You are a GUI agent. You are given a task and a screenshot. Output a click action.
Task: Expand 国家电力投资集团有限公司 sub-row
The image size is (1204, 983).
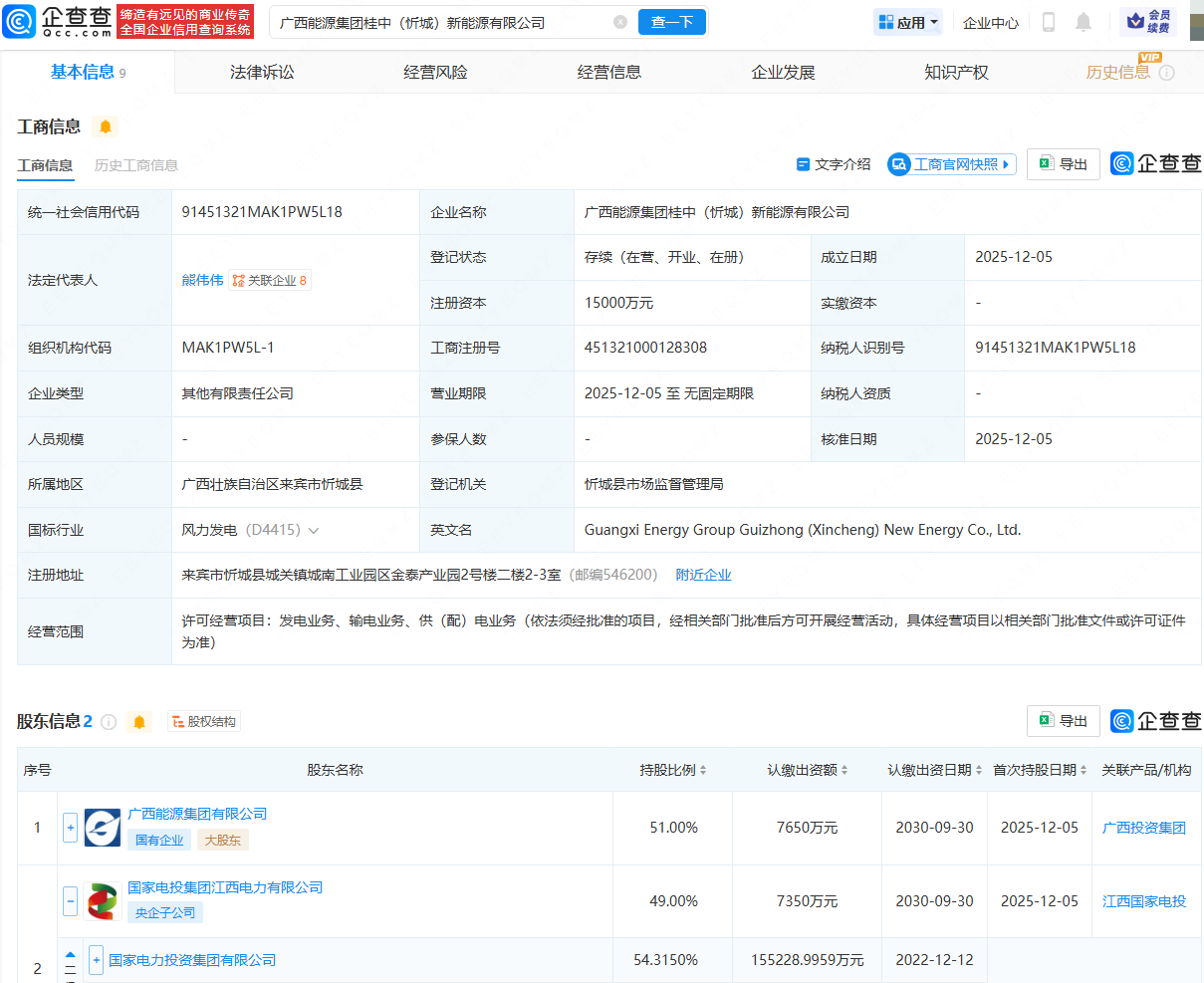(x=96, y=960)
